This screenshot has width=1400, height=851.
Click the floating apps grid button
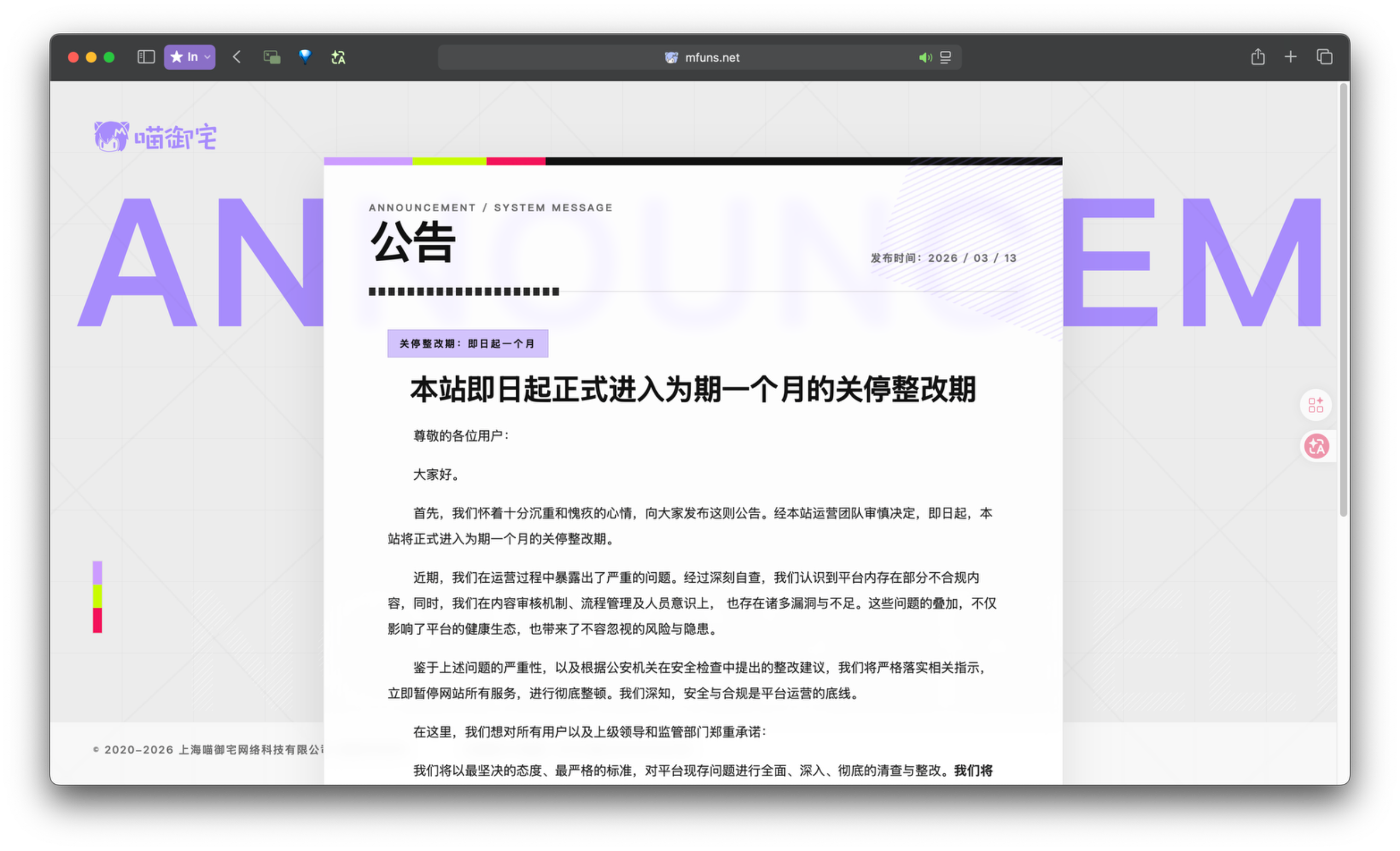pyautogui.click(x=1315, y=405)
